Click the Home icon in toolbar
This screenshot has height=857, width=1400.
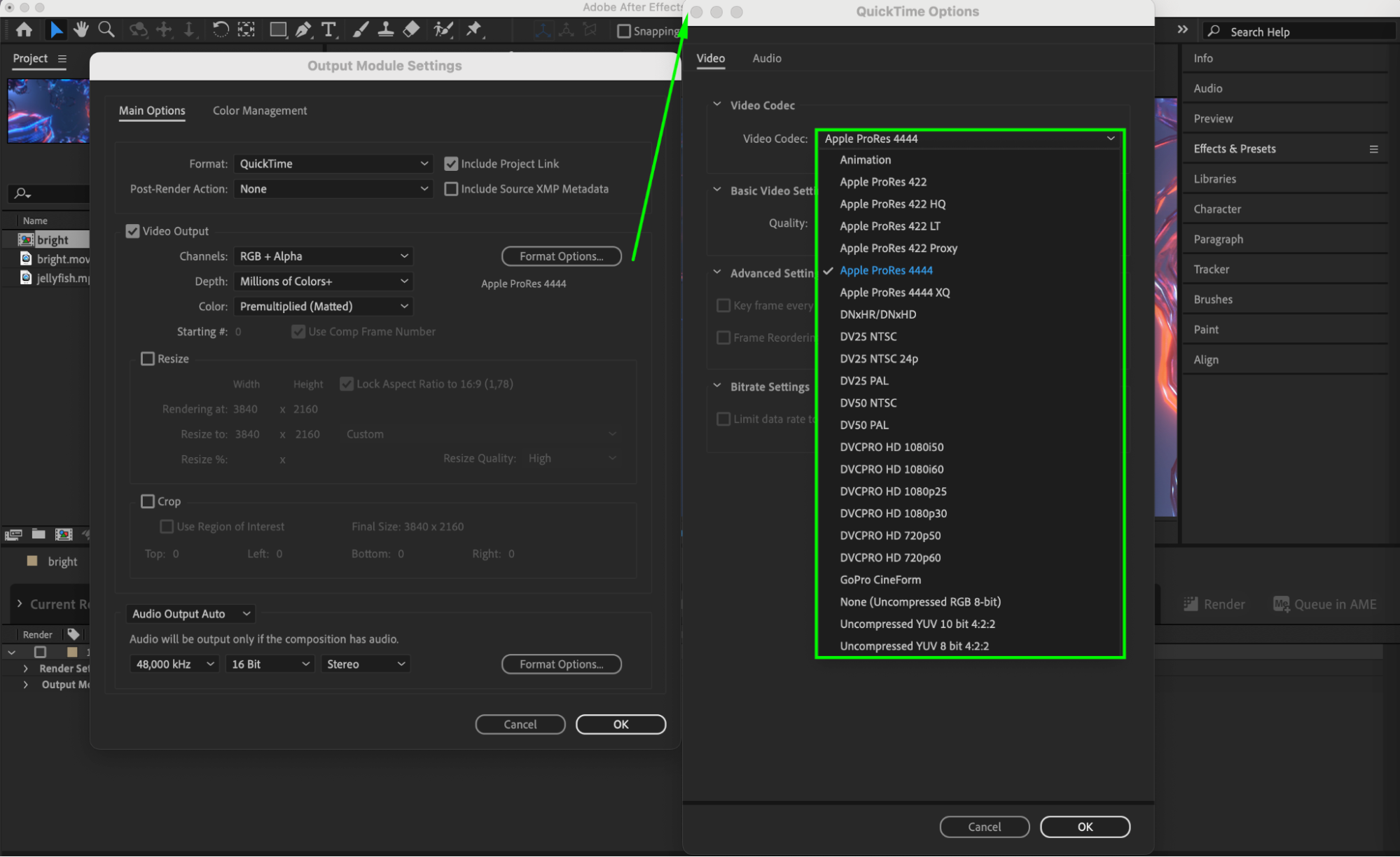(x=24, y=29)
